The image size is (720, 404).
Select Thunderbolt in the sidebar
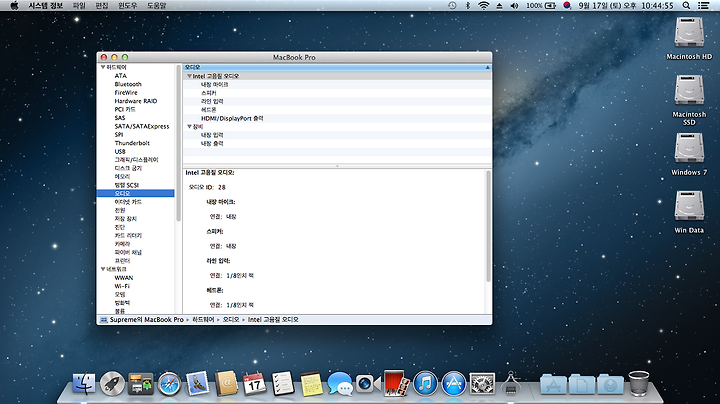[x=132, y=143]
